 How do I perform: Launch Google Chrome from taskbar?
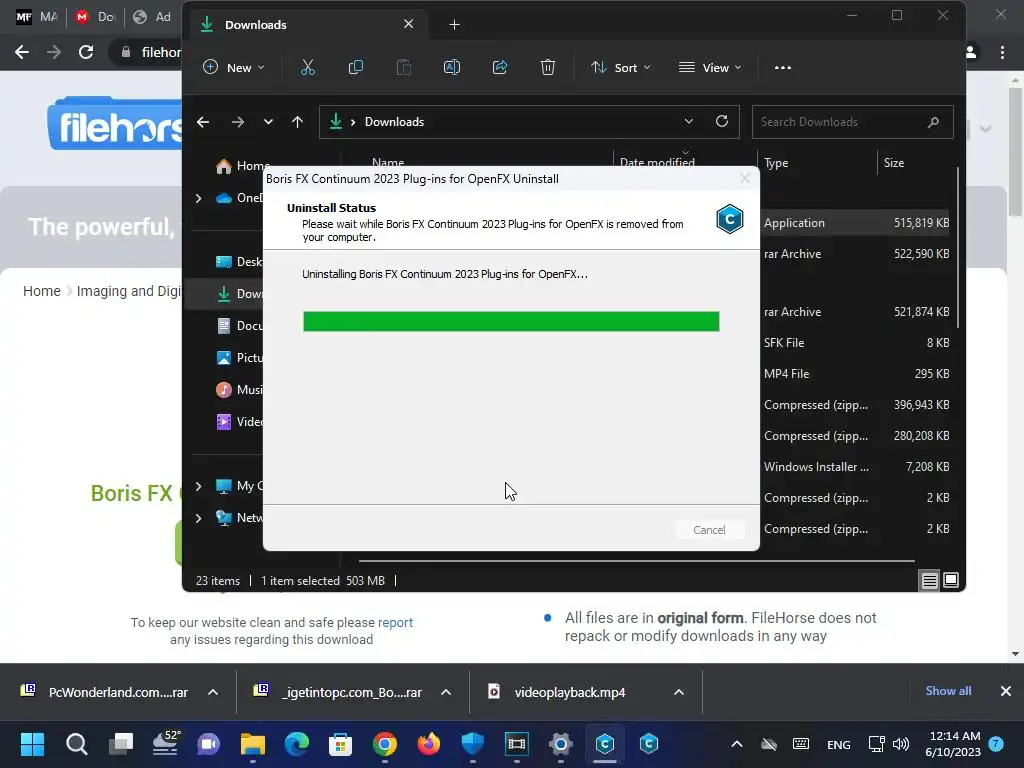385,744
